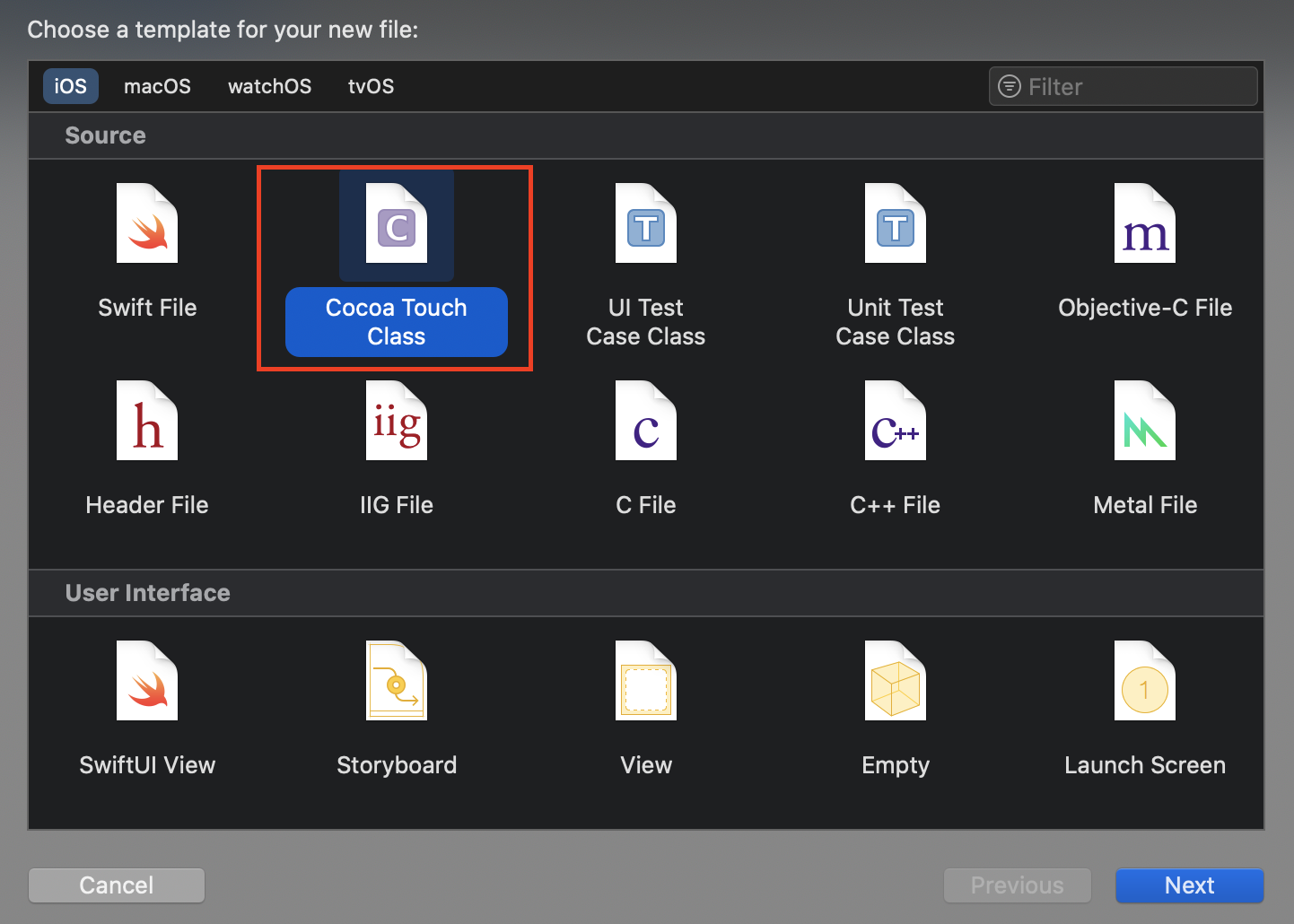The height and width of the screenshot is (924, 1294).
Task: Pick the View template icon
Action: (646, 681)
